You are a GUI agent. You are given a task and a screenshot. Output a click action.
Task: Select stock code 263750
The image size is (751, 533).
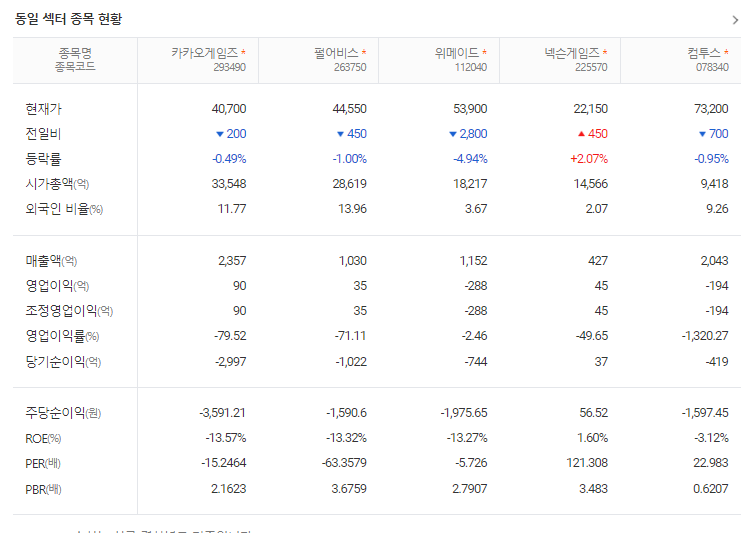(350, 68)
